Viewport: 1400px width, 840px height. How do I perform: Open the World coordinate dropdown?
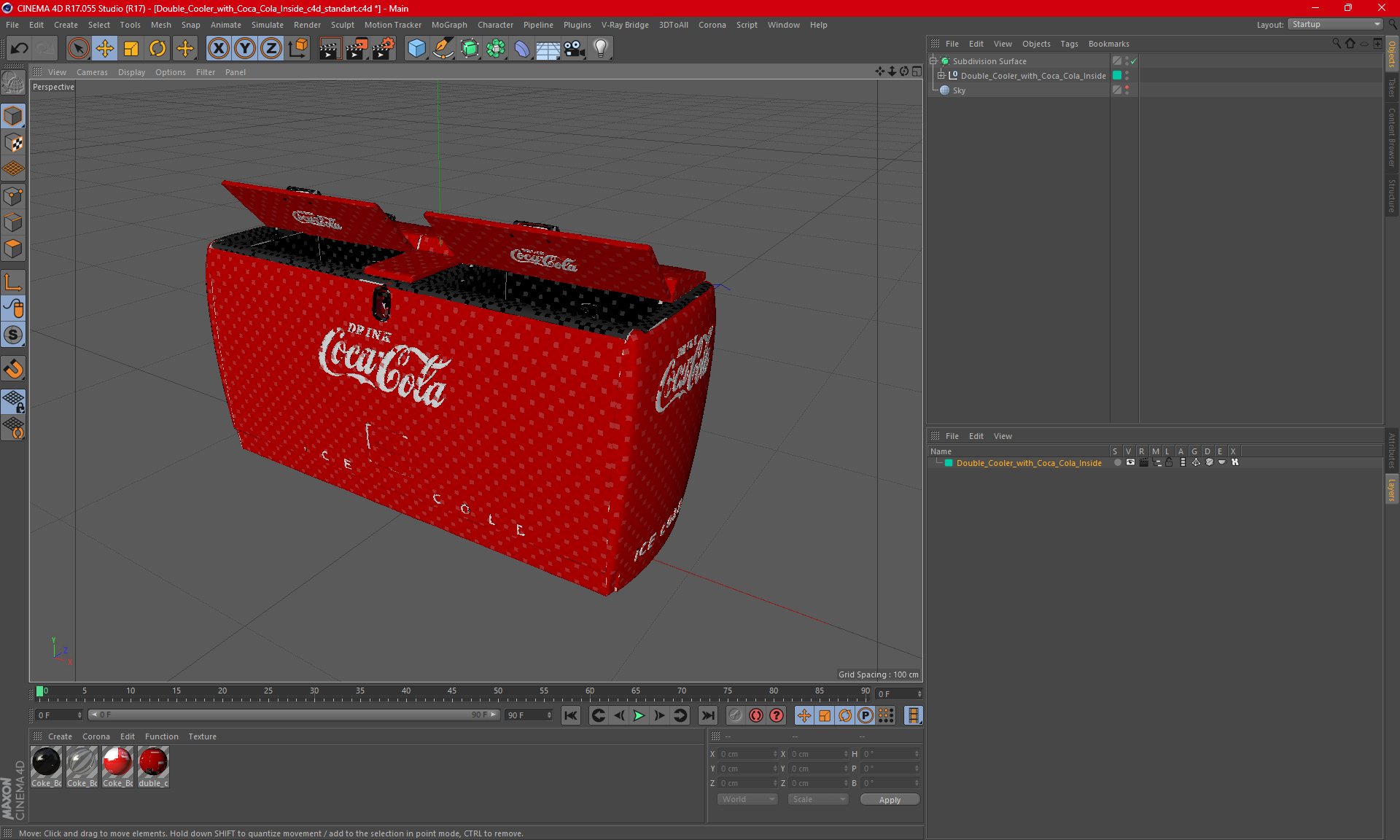pos(747,799)
